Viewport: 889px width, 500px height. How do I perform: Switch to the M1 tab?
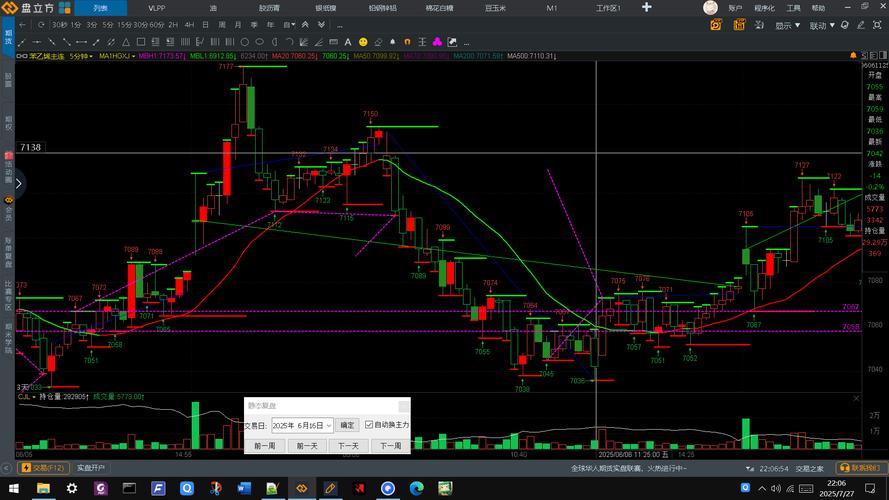[552, 8]
